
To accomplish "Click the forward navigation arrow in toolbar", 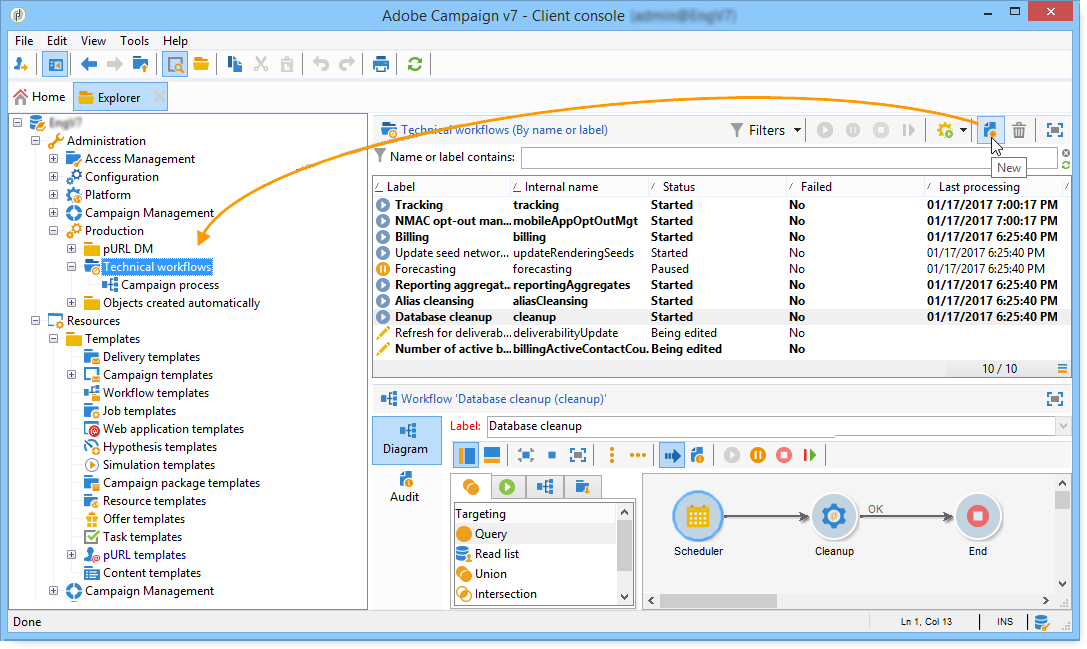I will [114, 64].
